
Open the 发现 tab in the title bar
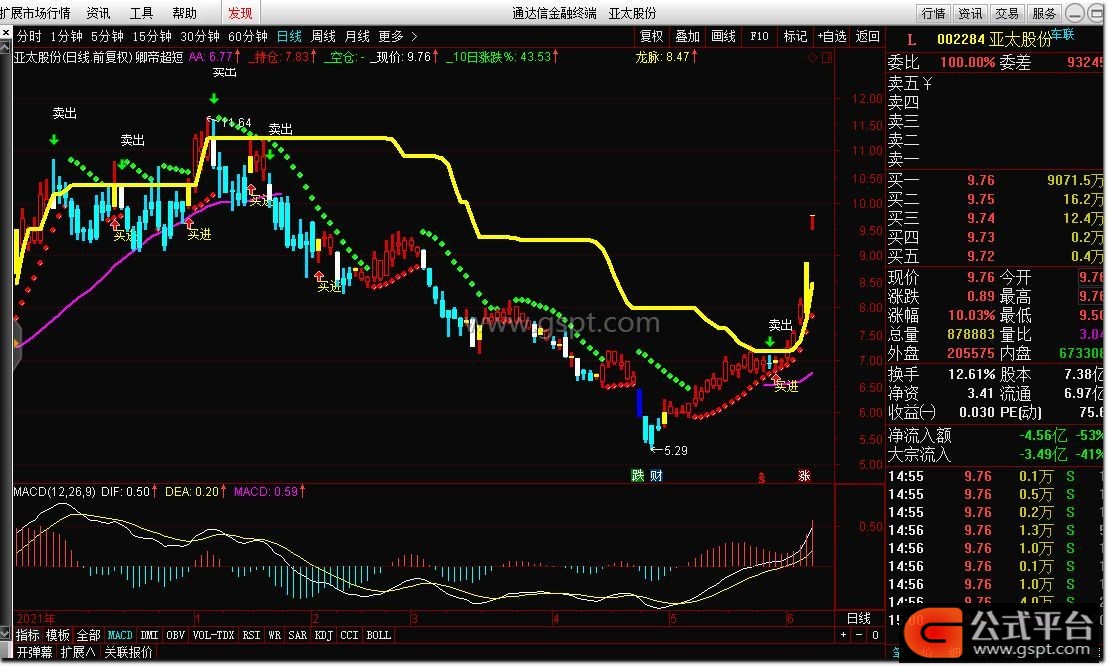click(240, 13)
